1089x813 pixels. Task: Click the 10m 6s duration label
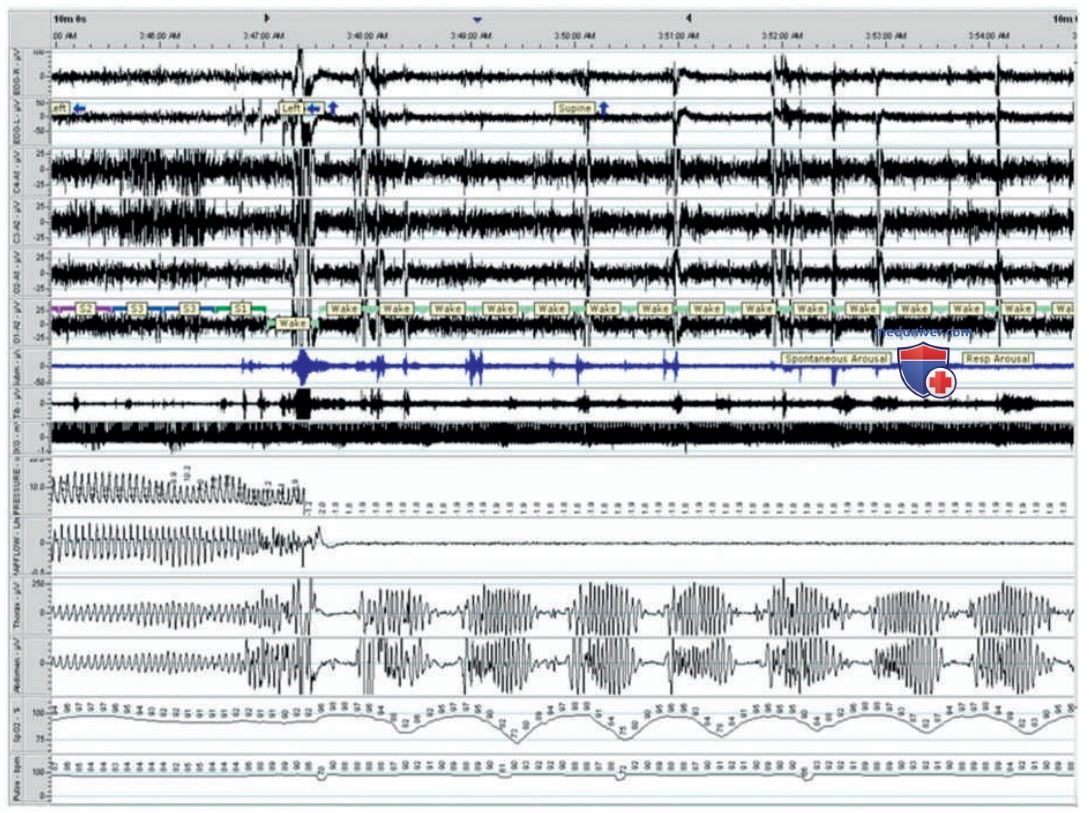click(x=69, y=19)
